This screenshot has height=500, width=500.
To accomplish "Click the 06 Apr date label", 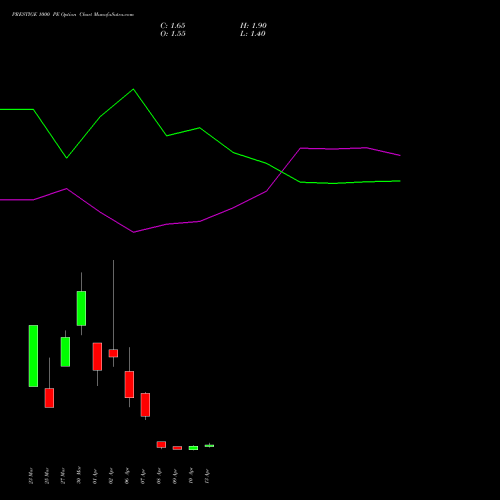I will tap(127, 476).
